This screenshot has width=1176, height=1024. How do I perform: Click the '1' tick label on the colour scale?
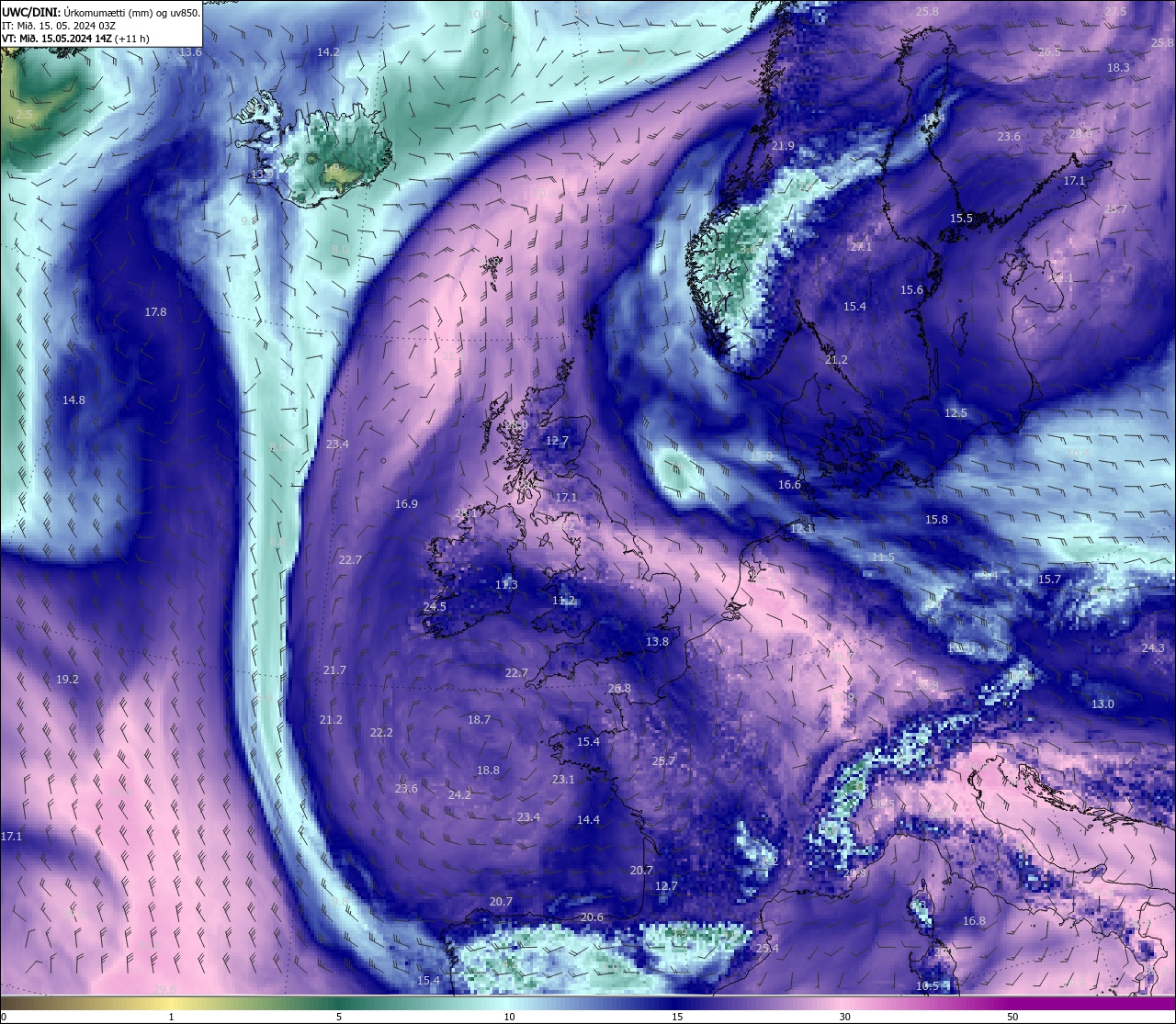(172, 1017)
